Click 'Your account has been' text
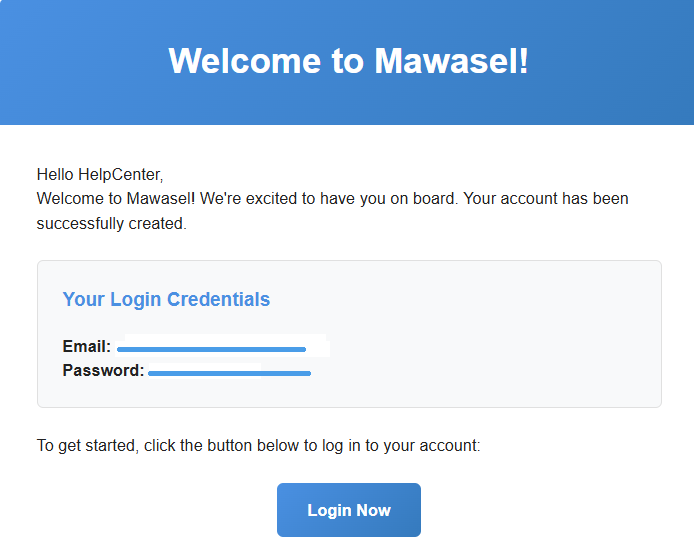Image resolution: width=694 pixels, height=541 pixels. (x=546, y=198)
